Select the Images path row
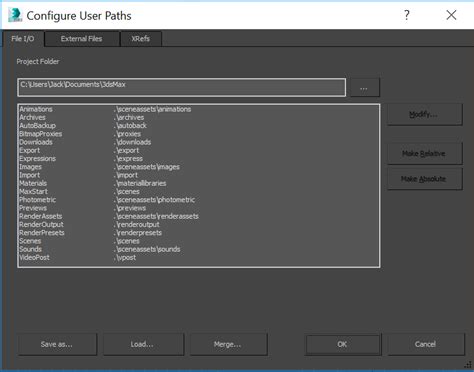474x372 pixels. (x=199, y=167)
